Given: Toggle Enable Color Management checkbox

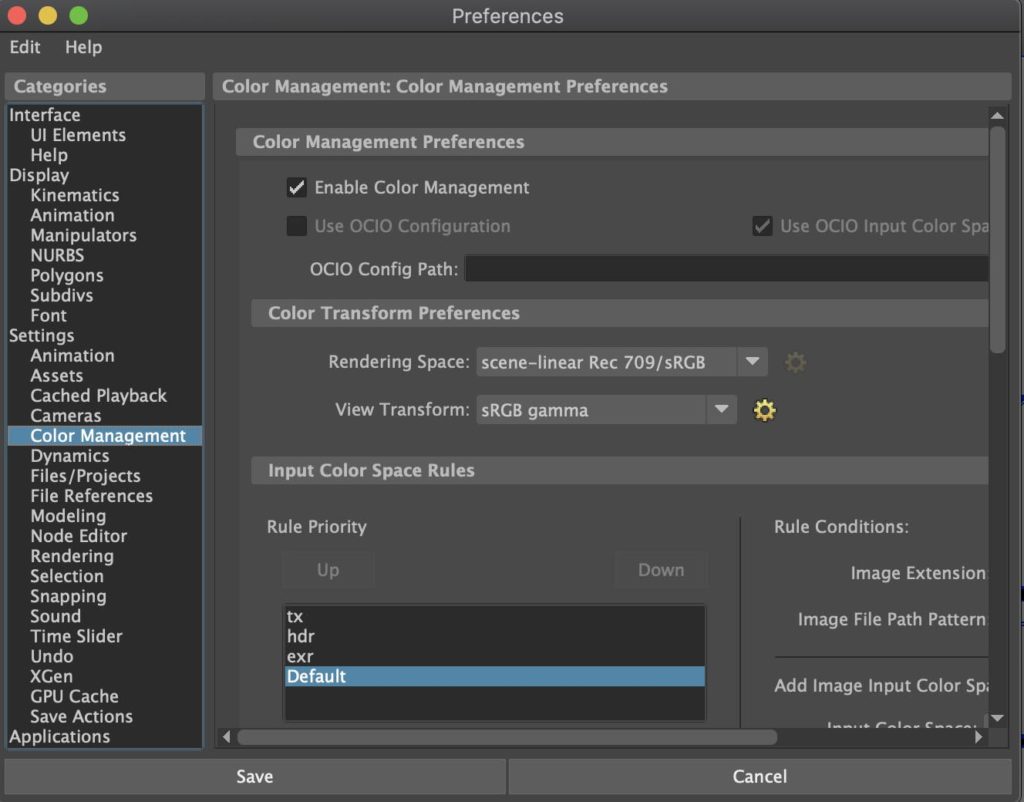Looking at the screenshot, I should tap(296, 187).
